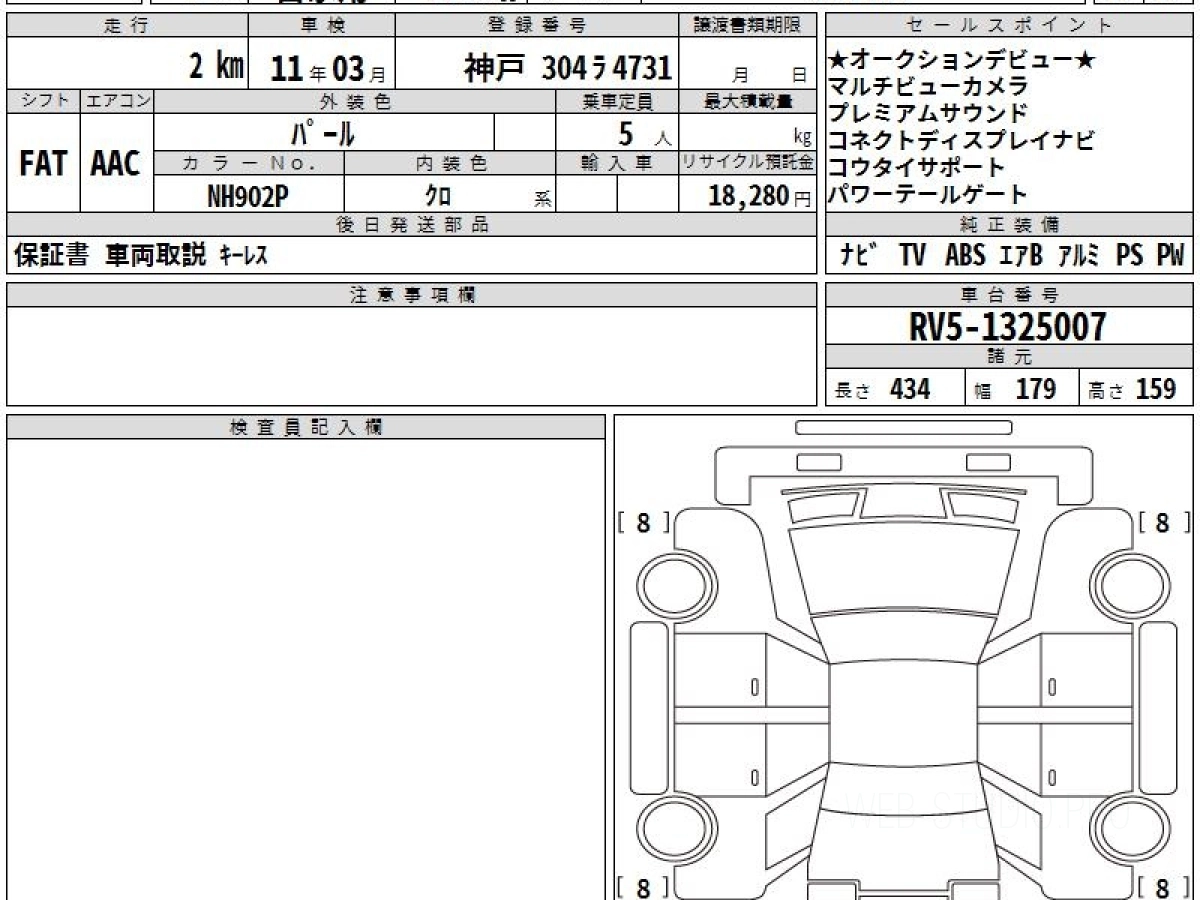Select the アルミ equipment entry
The width and height of the screenshot is (1200, 900).
1079,256
